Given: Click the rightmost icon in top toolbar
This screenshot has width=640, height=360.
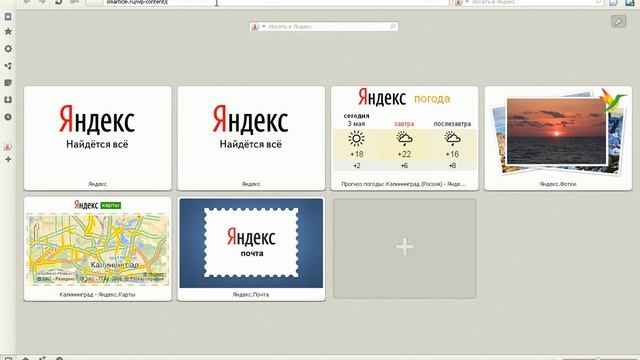Looking at the screenshot, I should click(630, 2).
